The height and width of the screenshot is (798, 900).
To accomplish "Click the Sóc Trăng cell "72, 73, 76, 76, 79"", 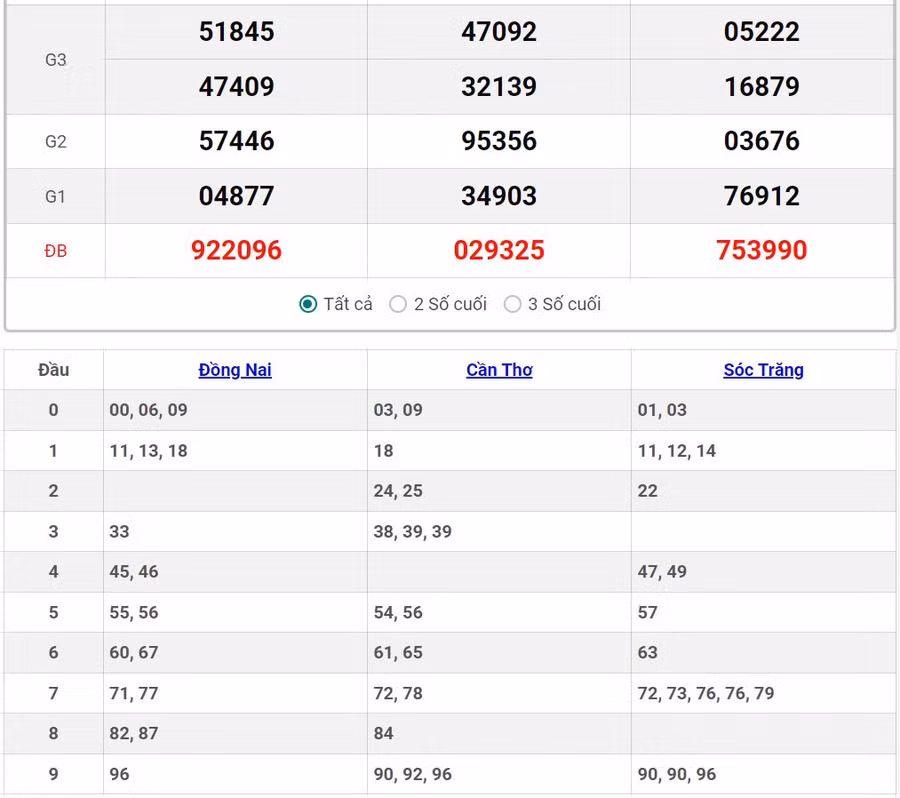I will 706,693.
